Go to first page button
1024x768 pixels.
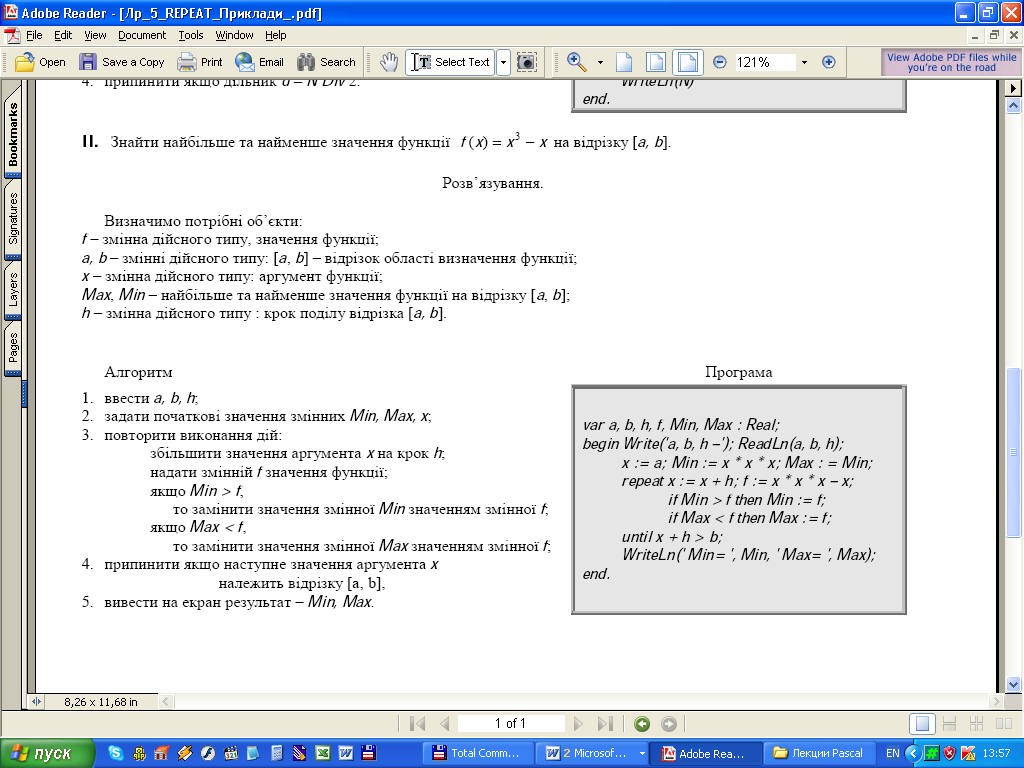(417, 724)
